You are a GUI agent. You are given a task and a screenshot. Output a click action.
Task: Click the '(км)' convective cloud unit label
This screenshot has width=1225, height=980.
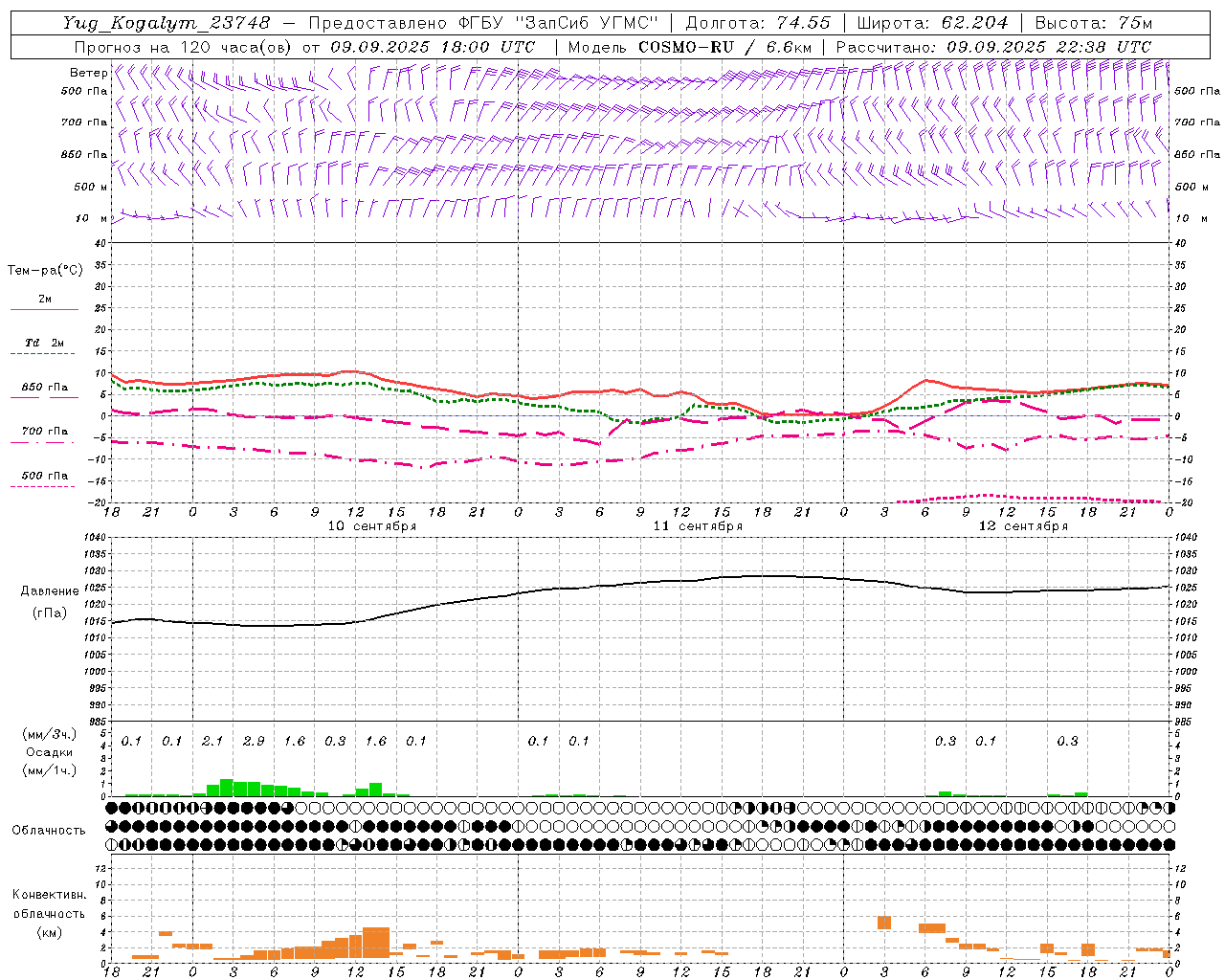click(49, 932)
